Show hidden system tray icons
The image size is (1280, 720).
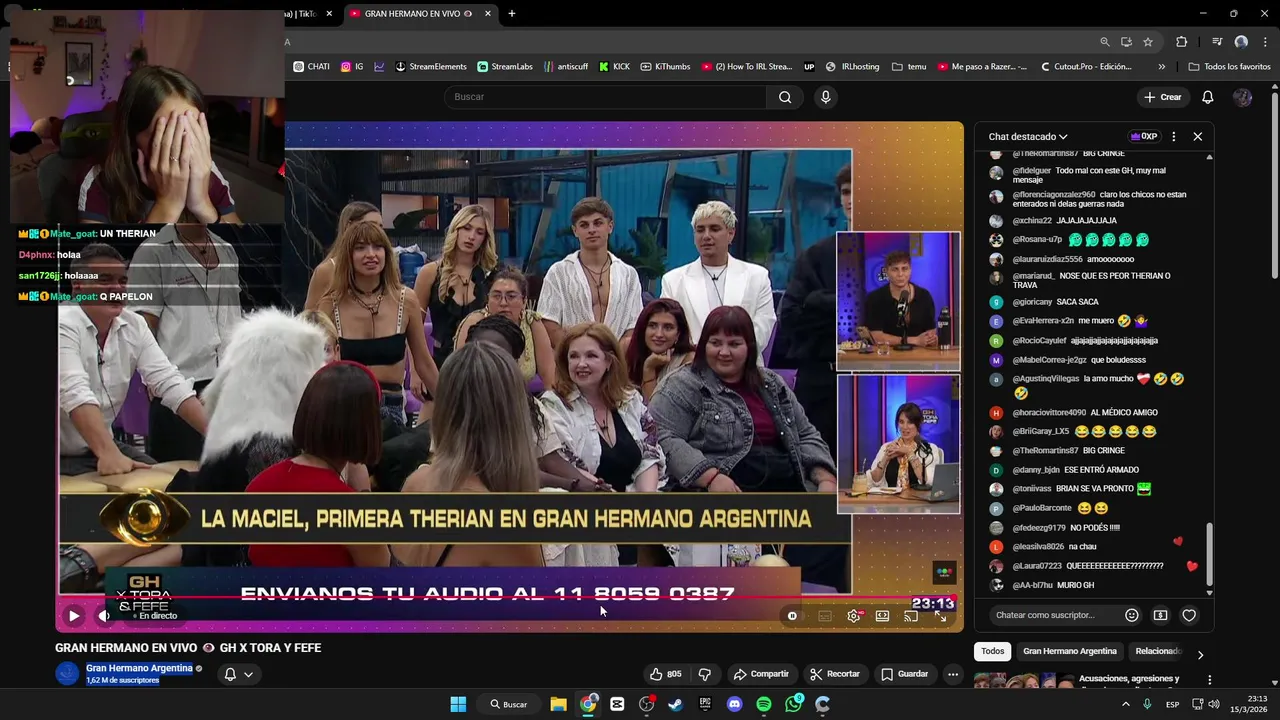[x=1125, y=704]
